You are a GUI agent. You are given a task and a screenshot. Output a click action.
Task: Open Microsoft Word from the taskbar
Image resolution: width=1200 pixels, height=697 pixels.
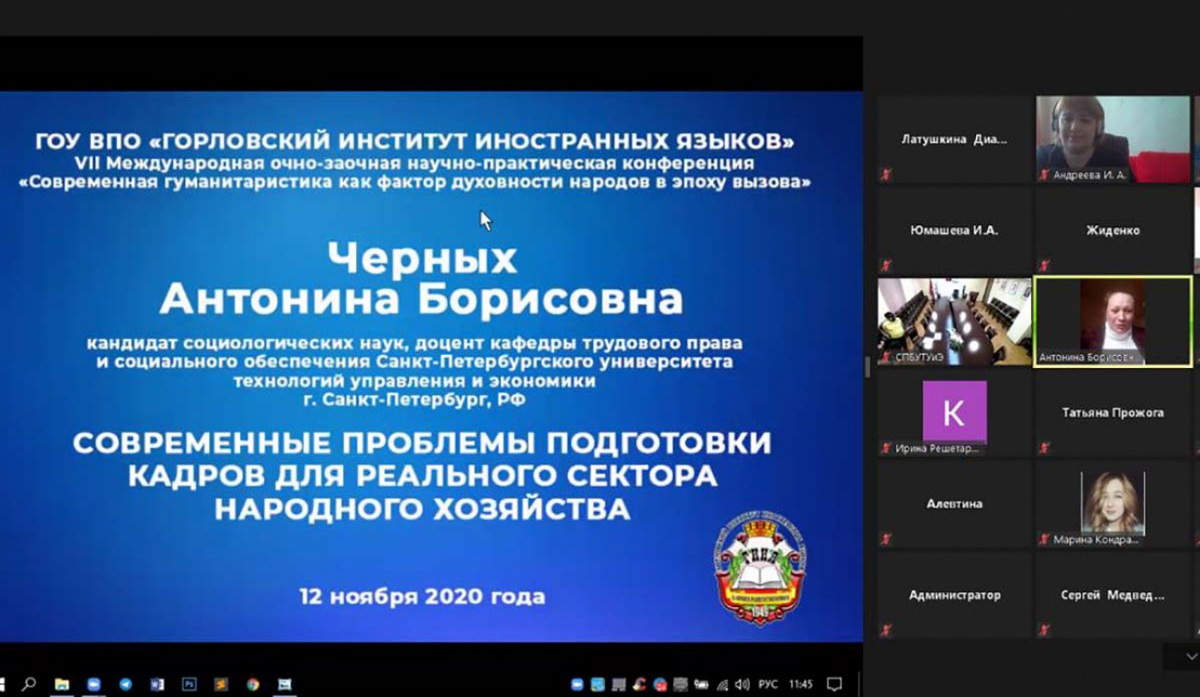(157, 684)
